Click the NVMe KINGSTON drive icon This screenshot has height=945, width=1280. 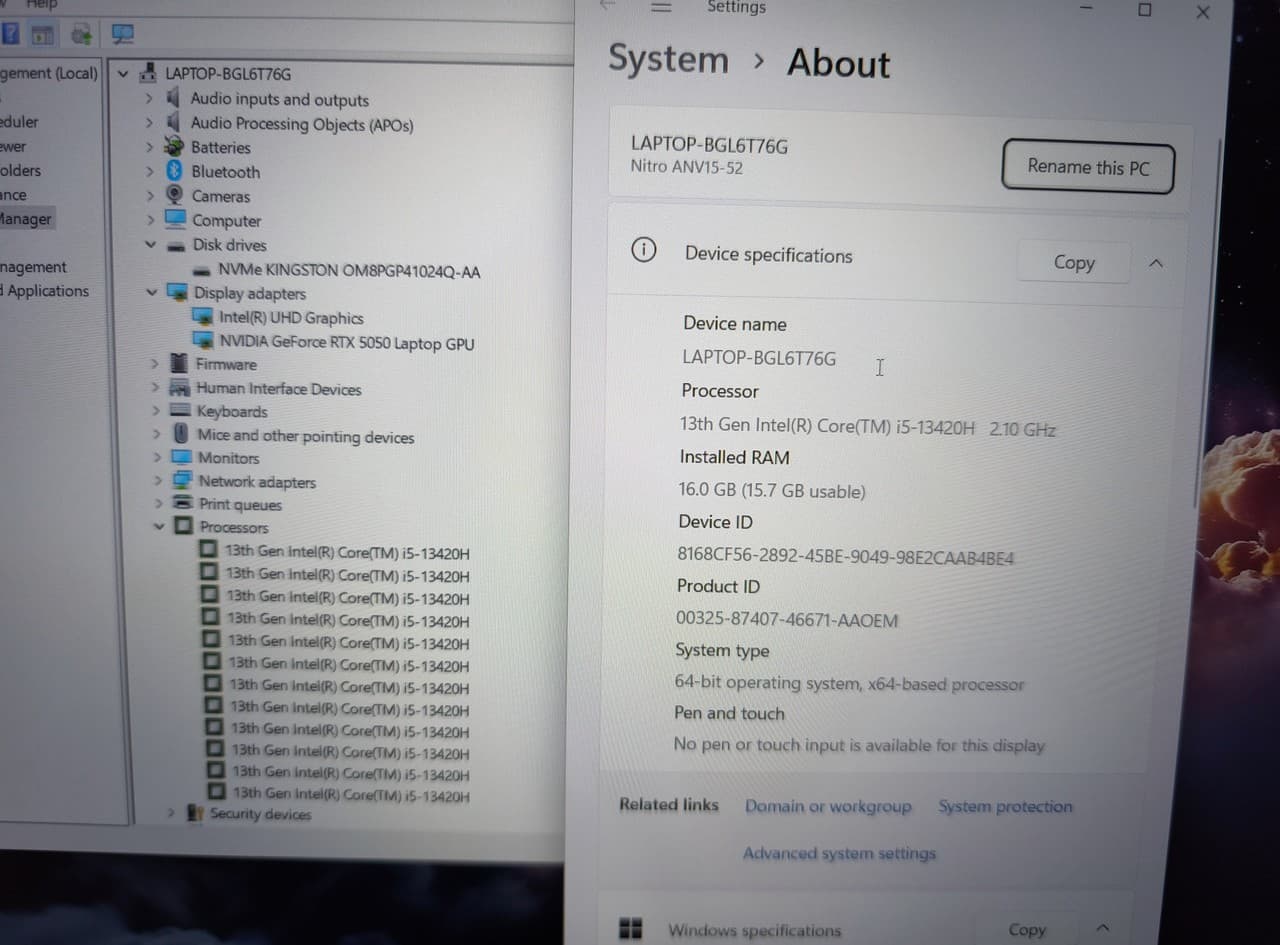click(202, 270)
